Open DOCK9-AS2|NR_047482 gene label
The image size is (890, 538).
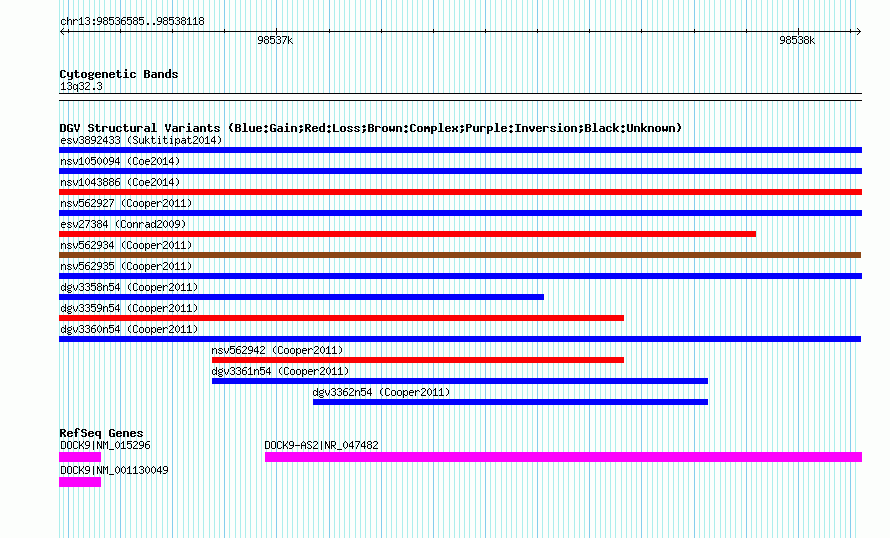322,445
